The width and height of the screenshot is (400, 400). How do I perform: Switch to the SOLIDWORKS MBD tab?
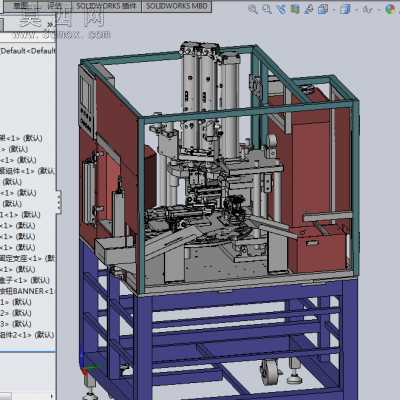[x=177, y=6]
